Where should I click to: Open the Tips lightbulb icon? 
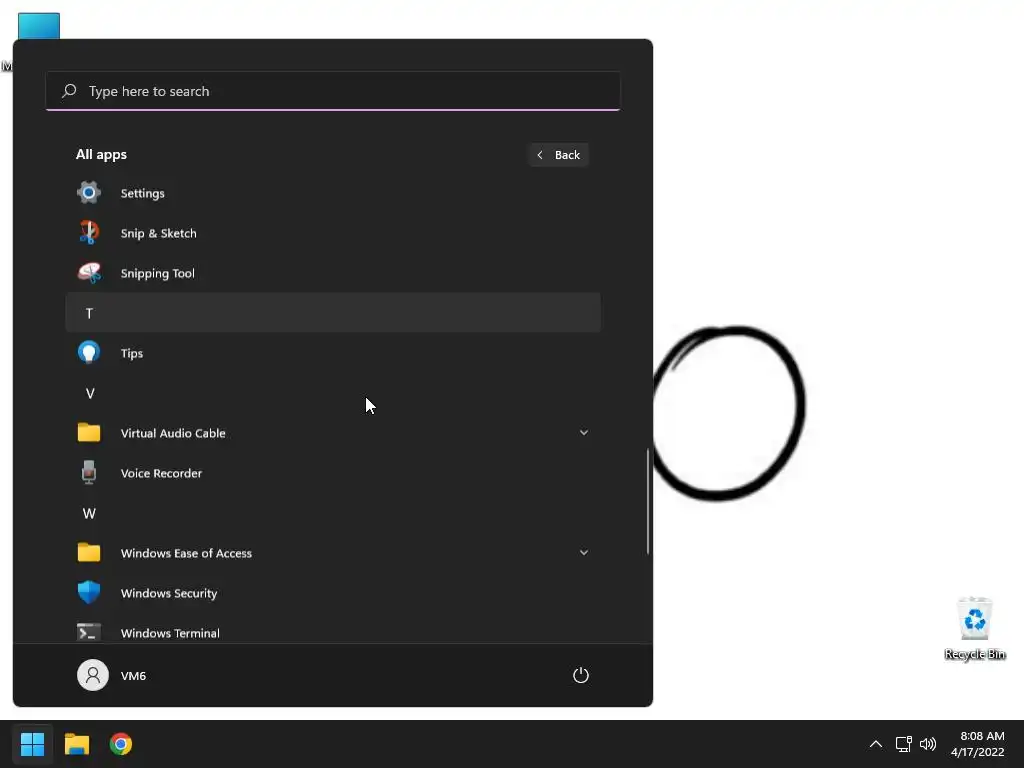pos(89,353)
